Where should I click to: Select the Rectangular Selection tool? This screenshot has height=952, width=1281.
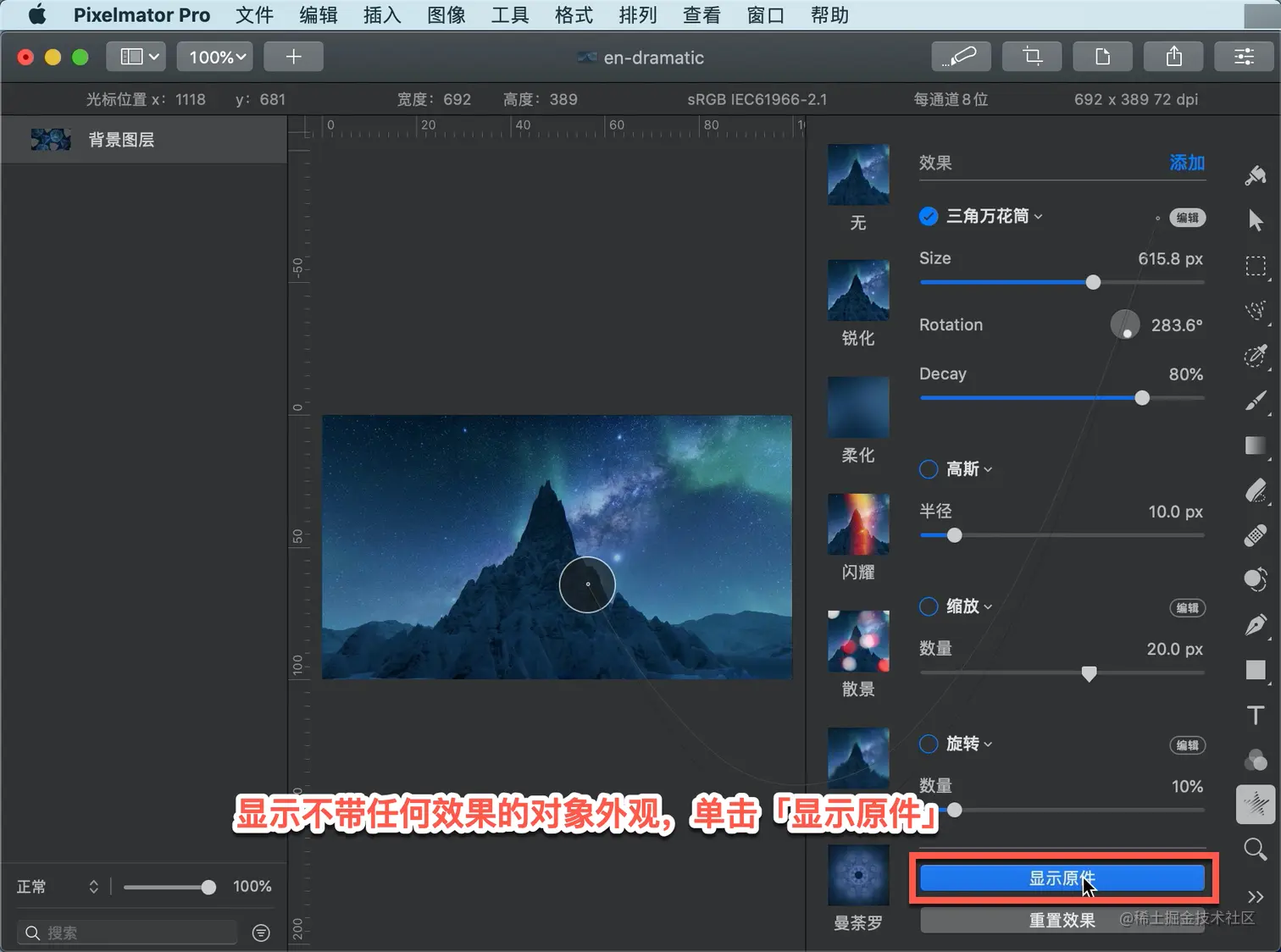pos(1256,266)
